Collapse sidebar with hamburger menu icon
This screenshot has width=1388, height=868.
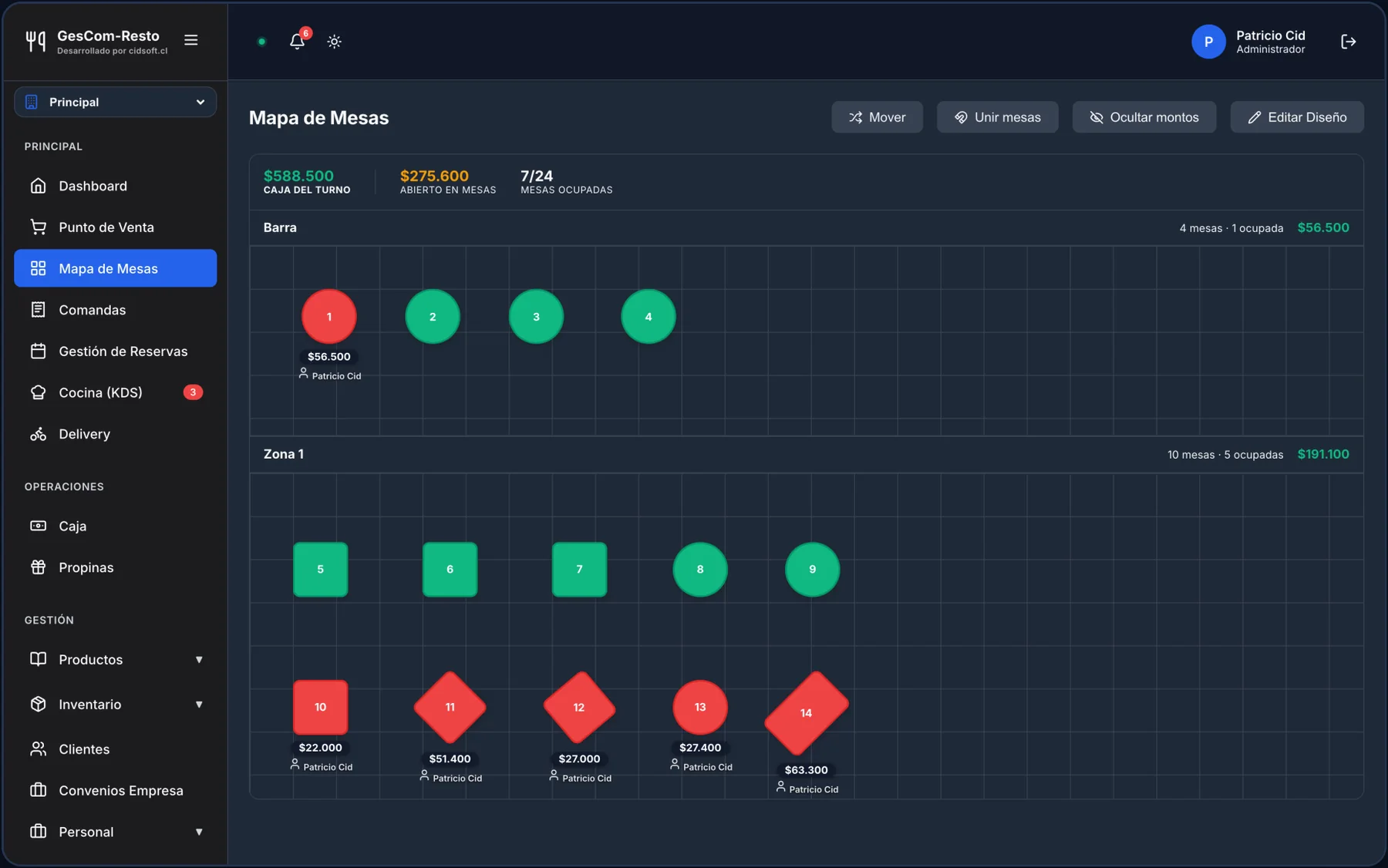(x=191, y=40)
